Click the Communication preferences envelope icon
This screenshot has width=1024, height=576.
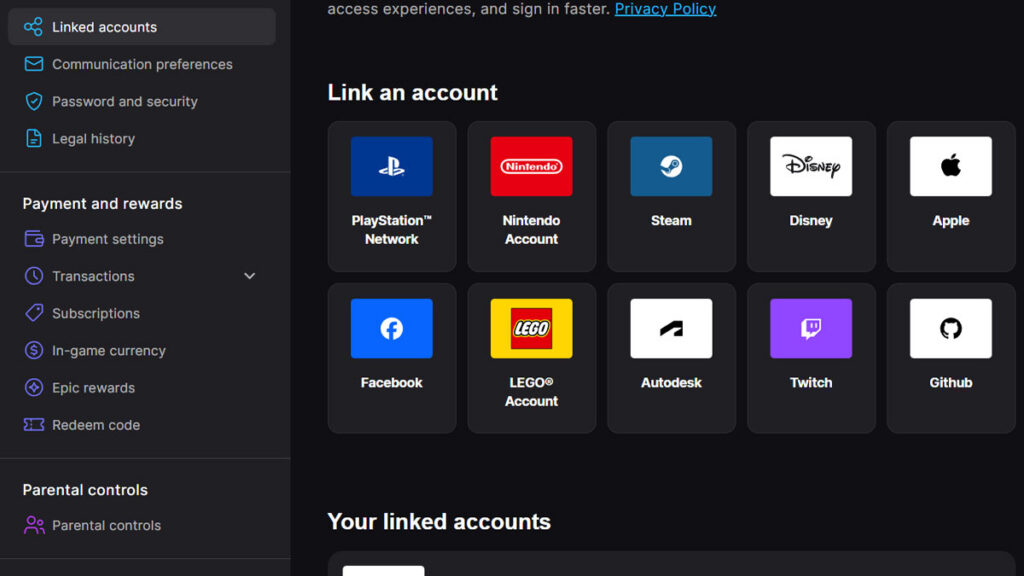pos(33,64)
